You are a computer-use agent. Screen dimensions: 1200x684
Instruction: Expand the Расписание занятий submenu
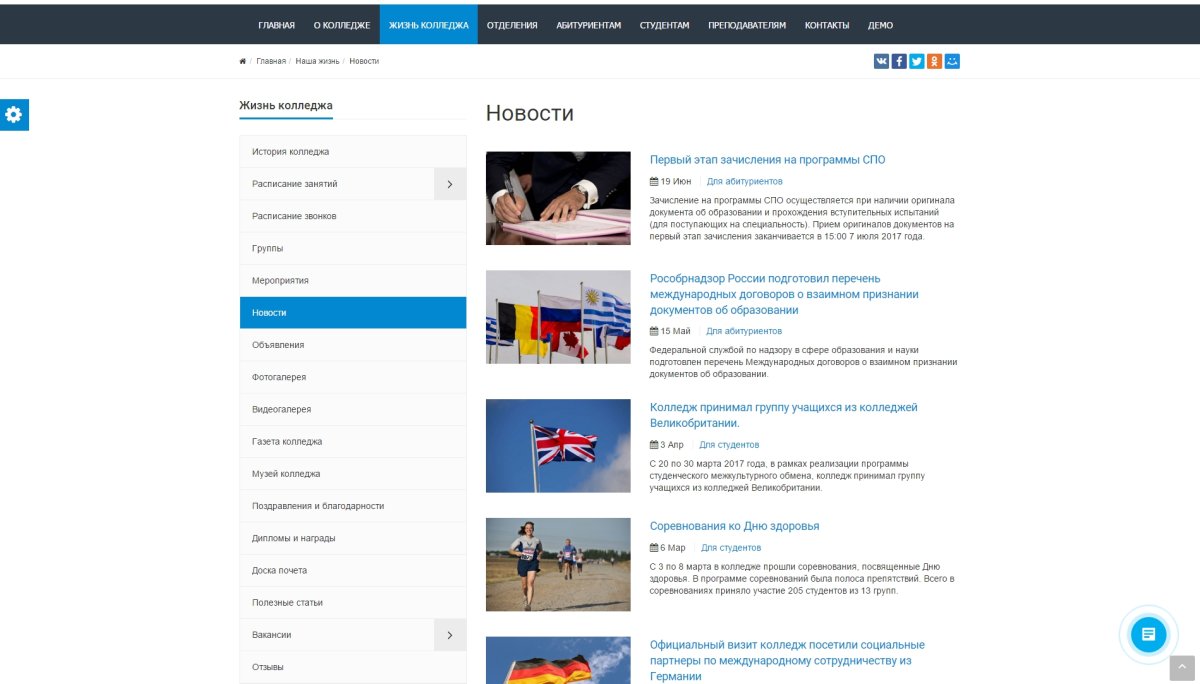pyautogui.click(x=450, y=184)
